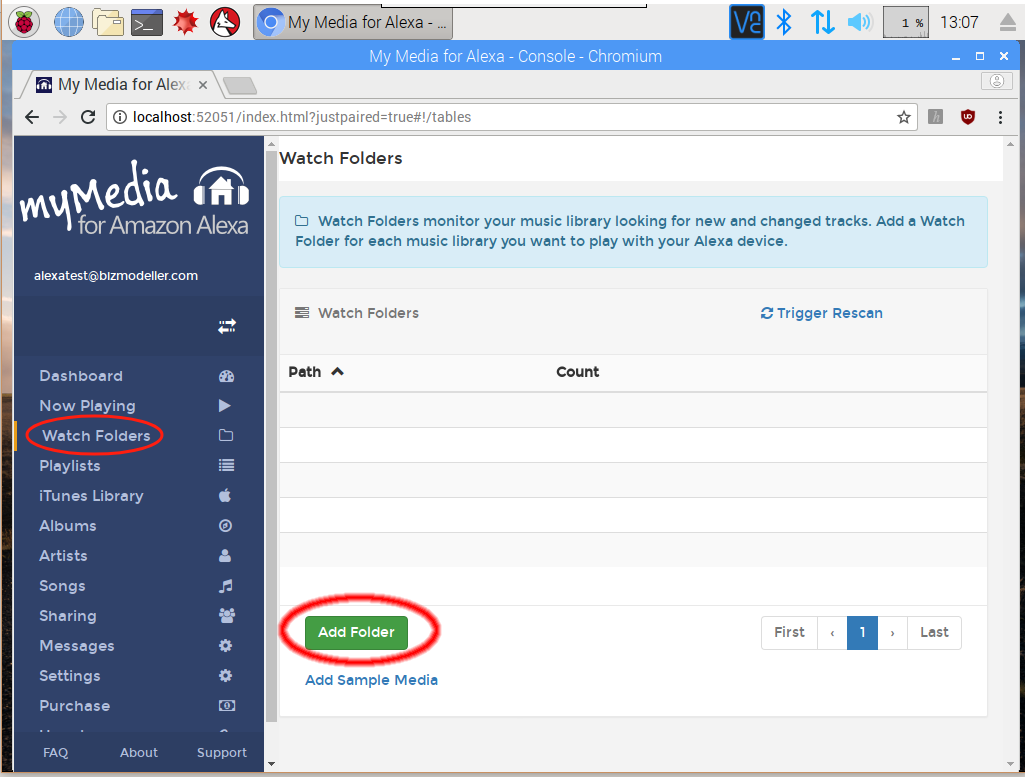1025x777 pixels.
Task: Click the Add Sample Media link
Action: point(371,680)
